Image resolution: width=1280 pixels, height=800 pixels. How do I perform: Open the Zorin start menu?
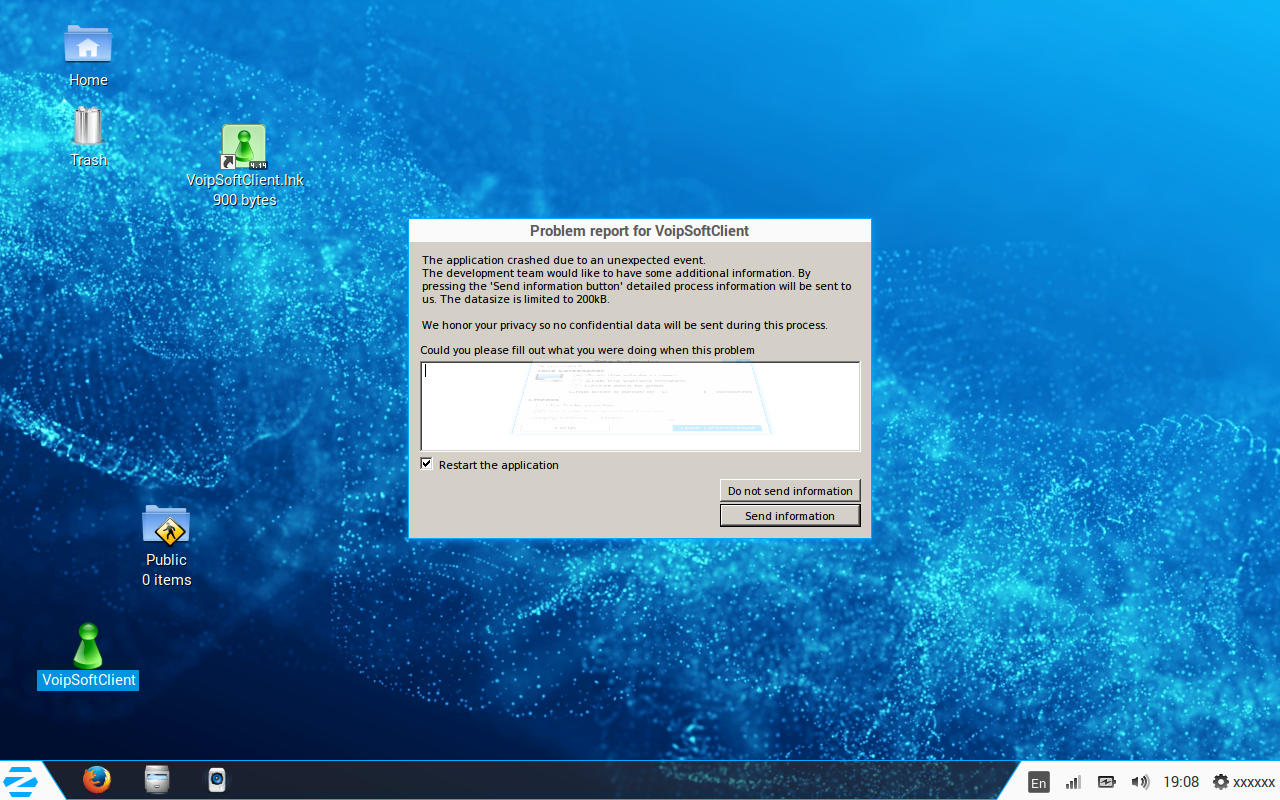(22, 780)
